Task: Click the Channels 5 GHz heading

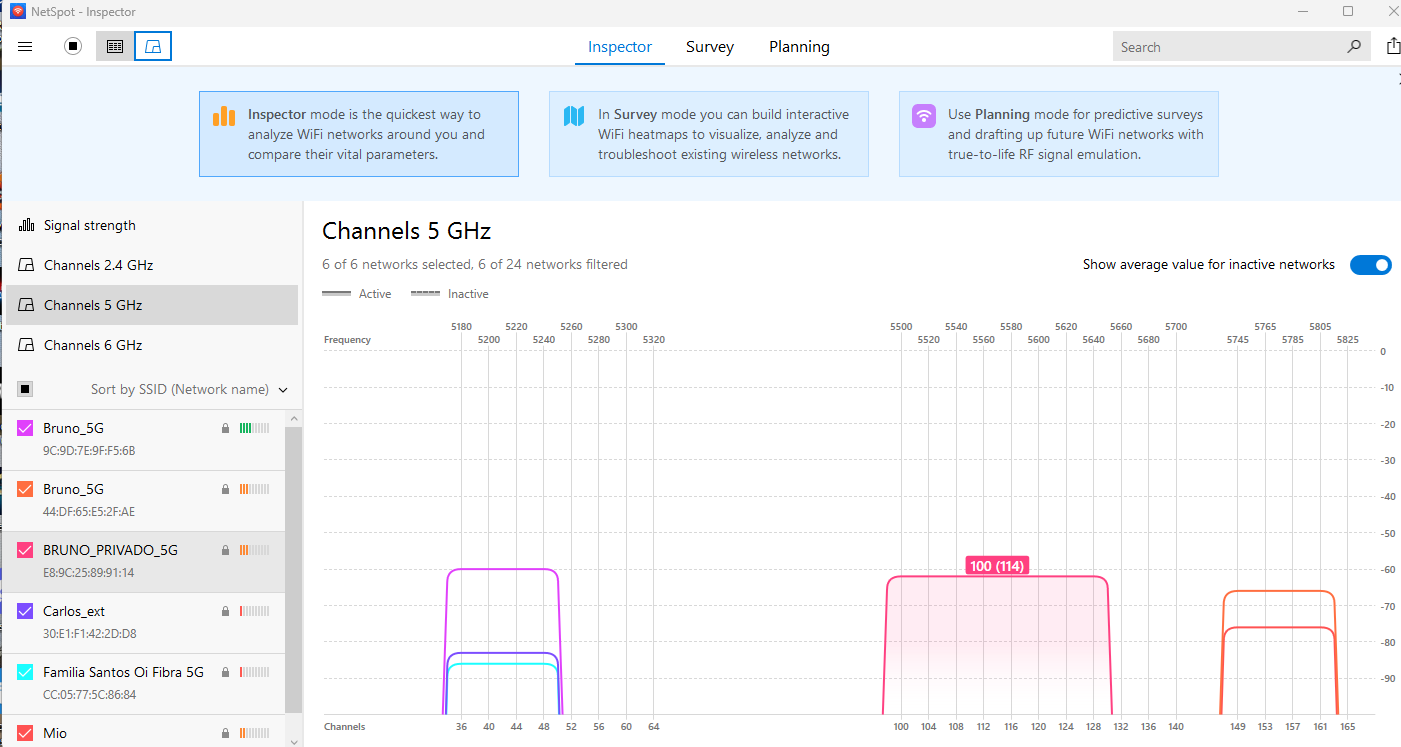Action: click(407, 231)
